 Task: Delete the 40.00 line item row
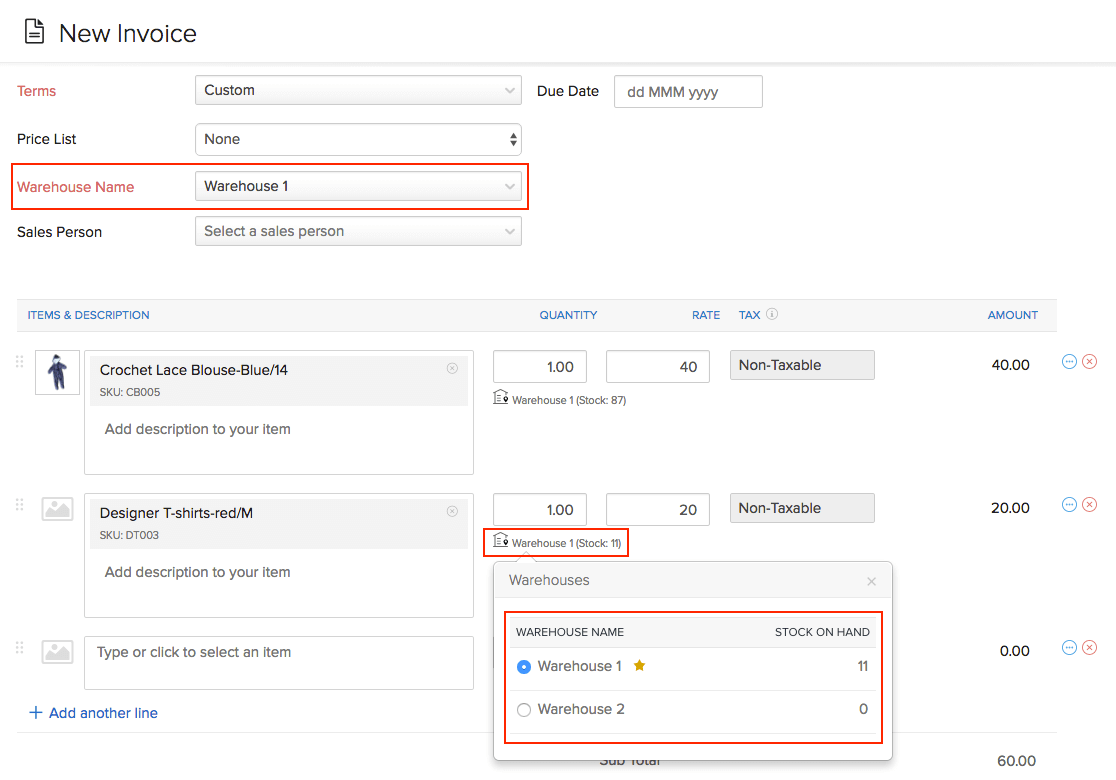click(x=1090, y=362)
